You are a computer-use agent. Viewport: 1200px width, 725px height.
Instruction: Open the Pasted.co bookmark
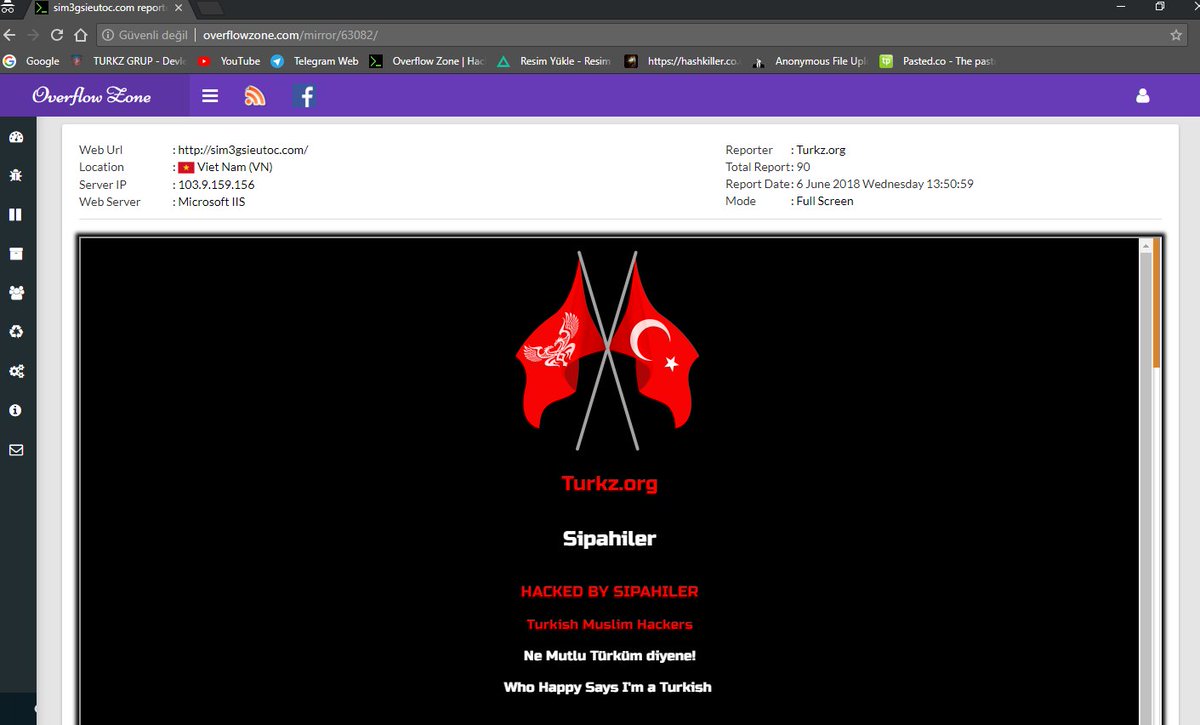[938, 61]
